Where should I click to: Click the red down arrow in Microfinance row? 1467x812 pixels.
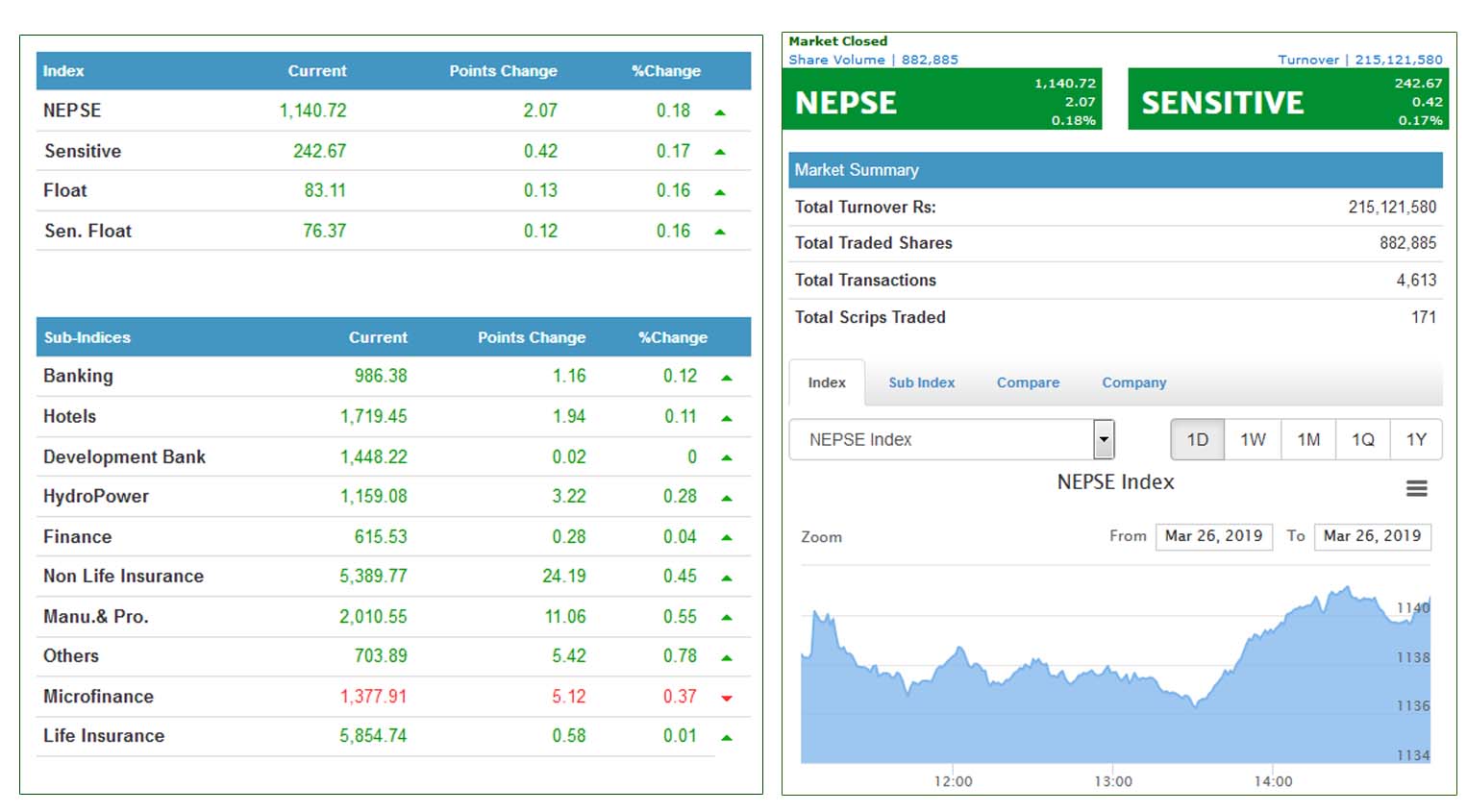pos(727,698)
